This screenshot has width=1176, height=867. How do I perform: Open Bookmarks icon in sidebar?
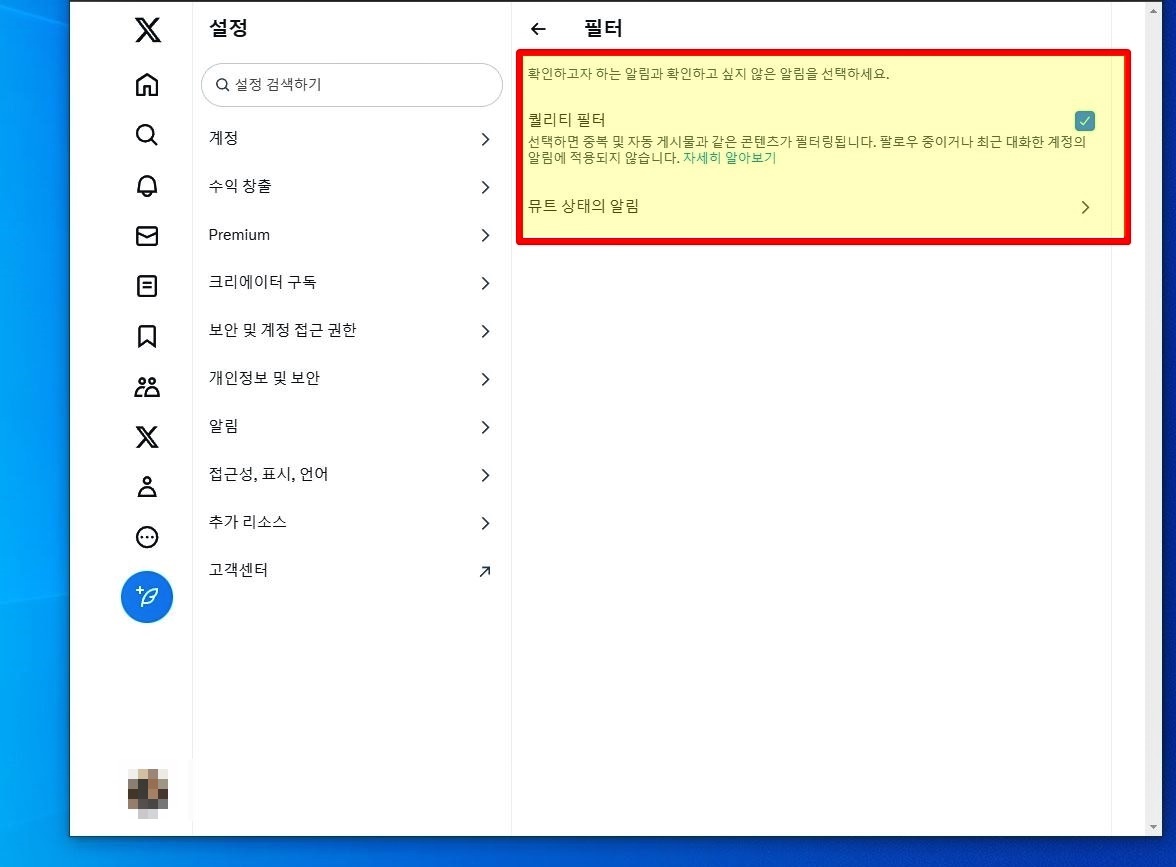[x=147, y=336]
